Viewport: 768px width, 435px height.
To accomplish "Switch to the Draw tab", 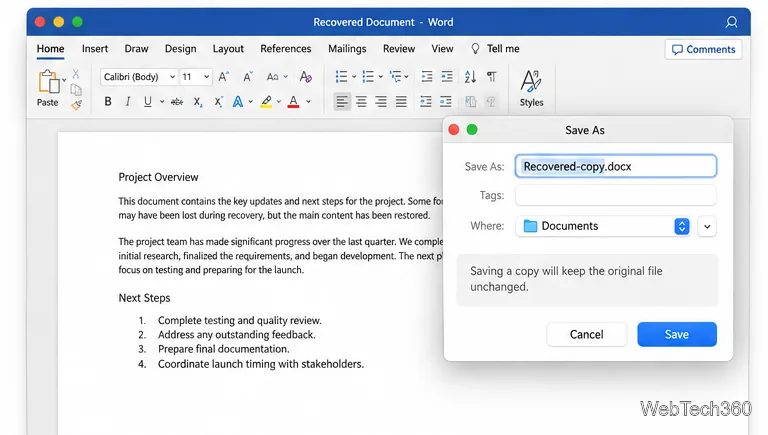I will tap(136, 48).
